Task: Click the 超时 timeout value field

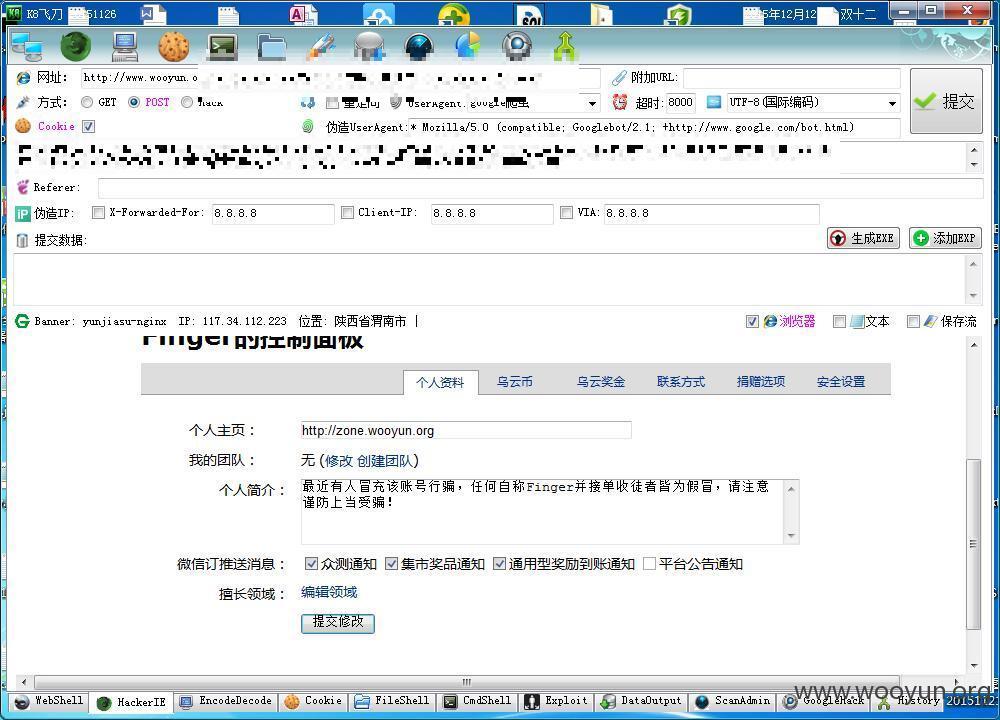Action: click(681, 102)
